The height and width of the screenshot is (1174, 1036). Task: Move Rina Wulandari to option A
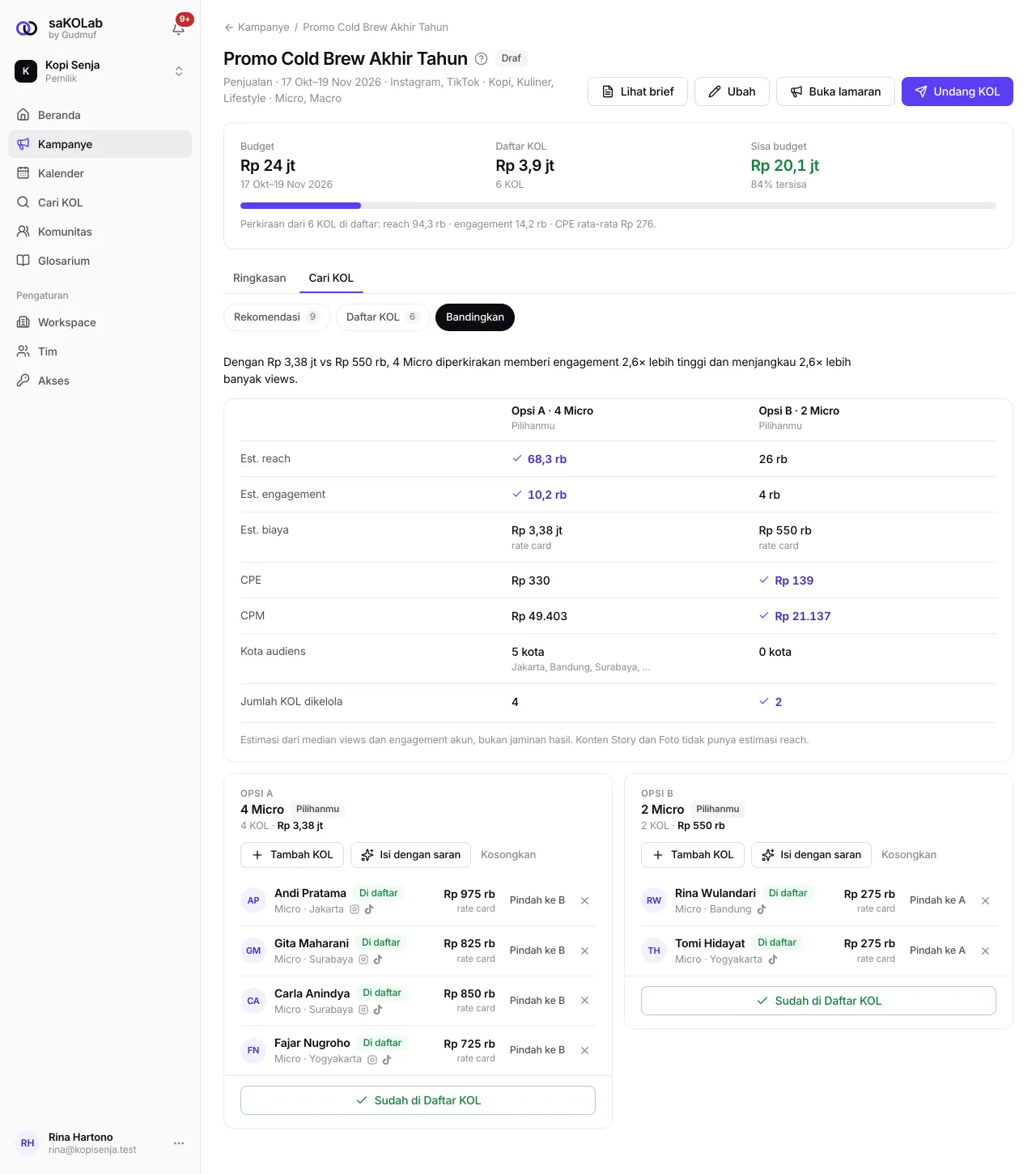pyautogui.click(x=937, y=900)
